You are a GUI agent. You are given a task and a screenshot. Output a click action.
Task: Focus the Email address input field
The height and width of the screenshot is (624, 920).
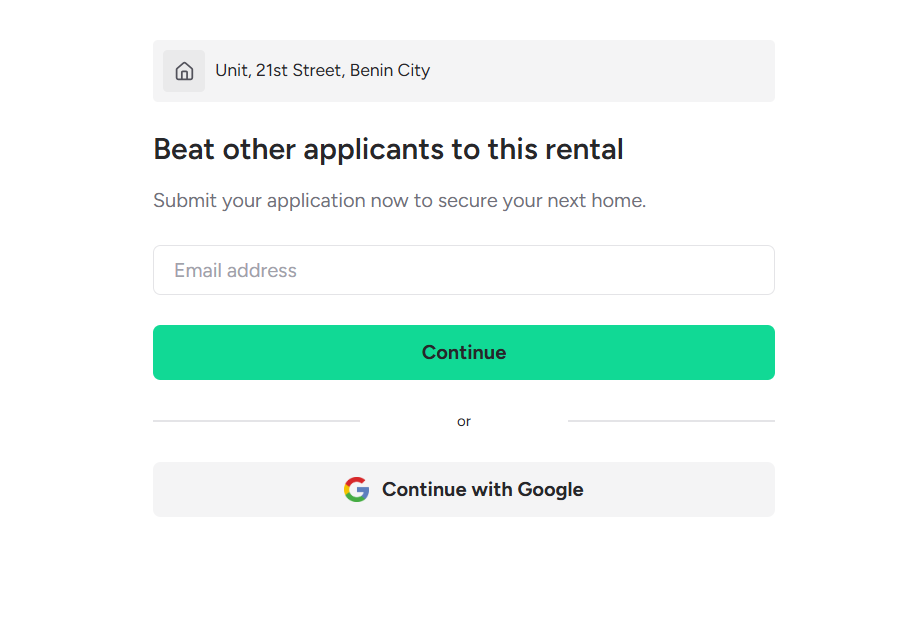463,270
